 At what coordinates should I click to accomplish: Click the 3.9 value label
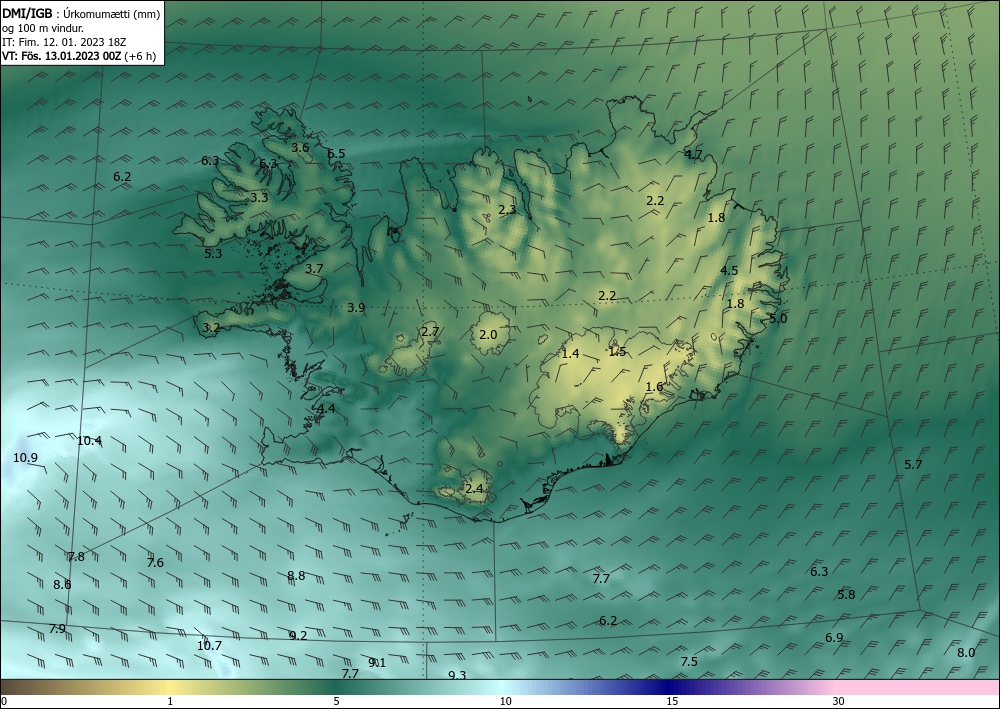(x=357, y=308)
